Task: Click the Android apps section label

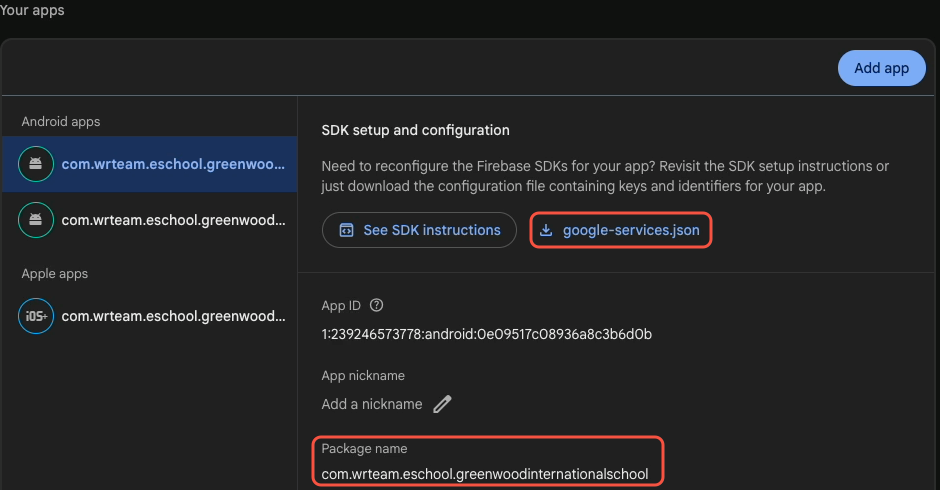Action: pyautogui.click(x=61, y=122)
